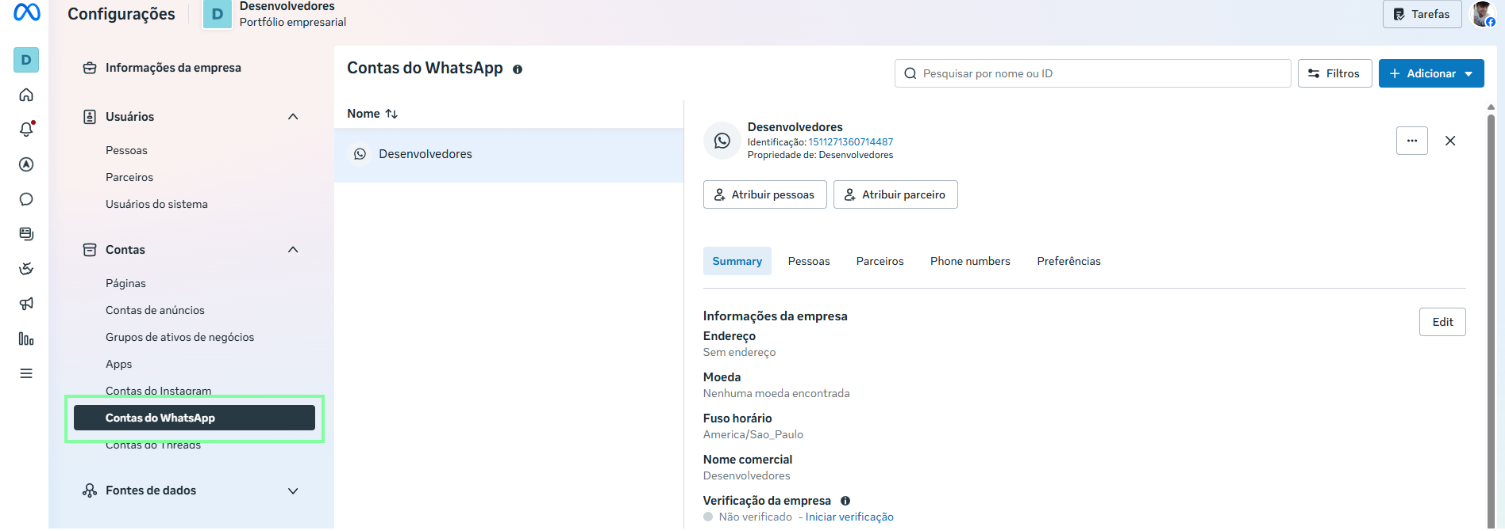Viewport: 1505px width, 531px height.
Task: Switch to the Phone numbers tab
Action: click(x=970, y=261)
